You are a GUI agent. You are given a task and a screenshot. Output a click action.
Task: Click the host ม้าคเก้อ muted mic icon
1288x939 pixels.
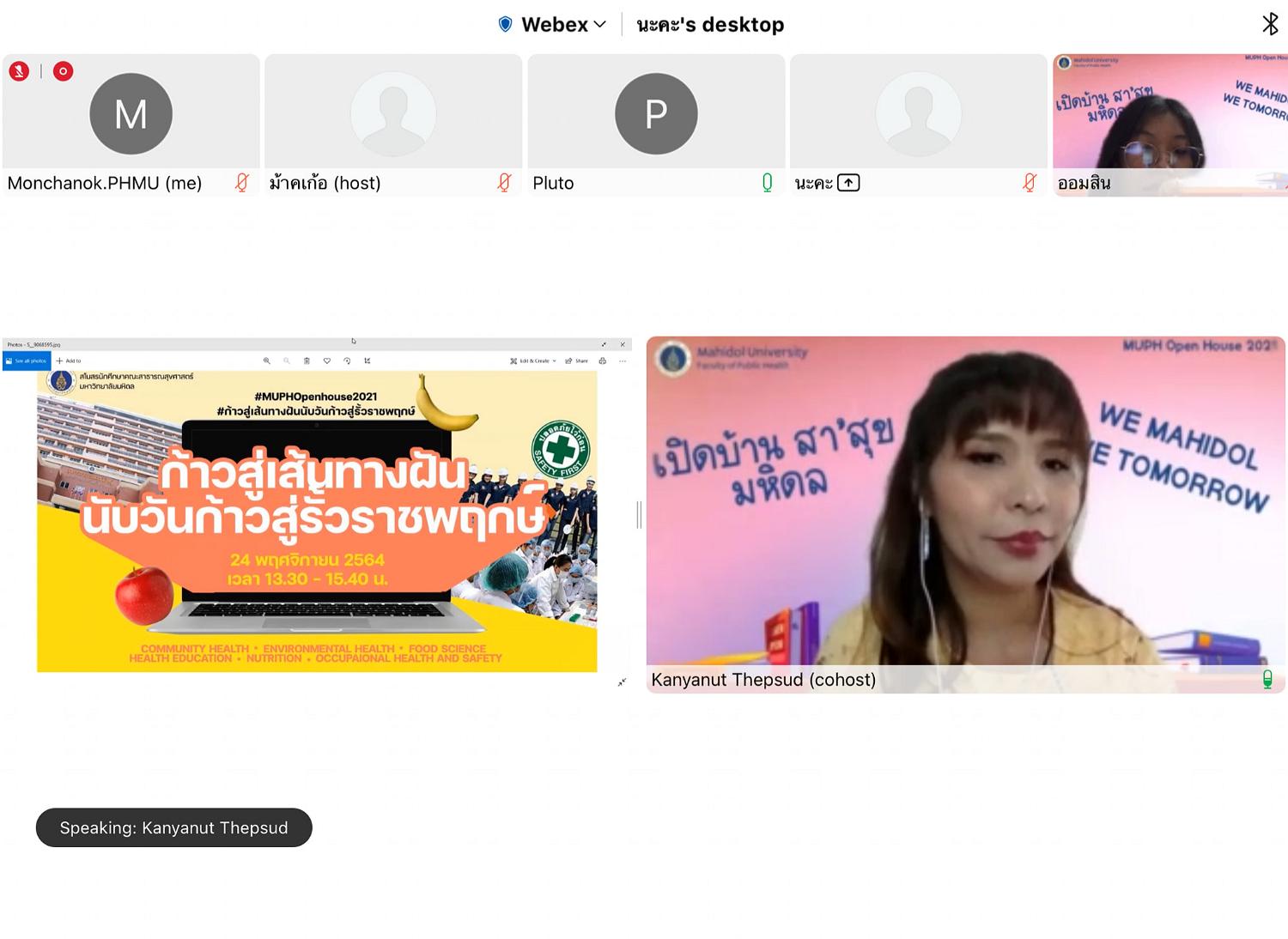[x=505, y=182]
